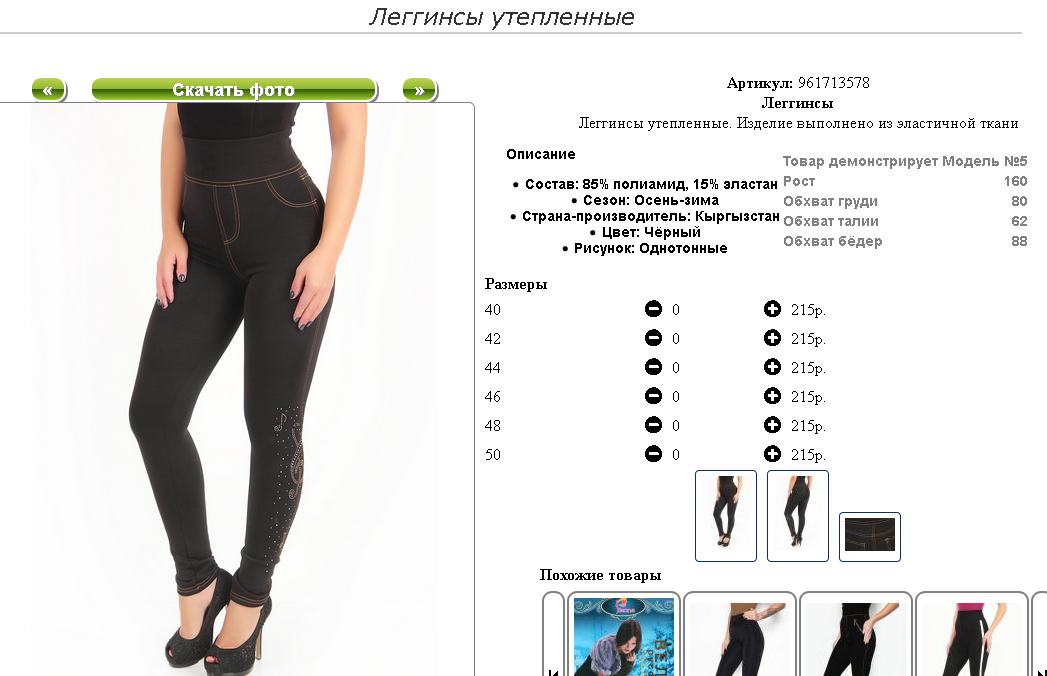Click plus icon for size 44
Viewport: 1047px width, 676px height.
point(772,367)
